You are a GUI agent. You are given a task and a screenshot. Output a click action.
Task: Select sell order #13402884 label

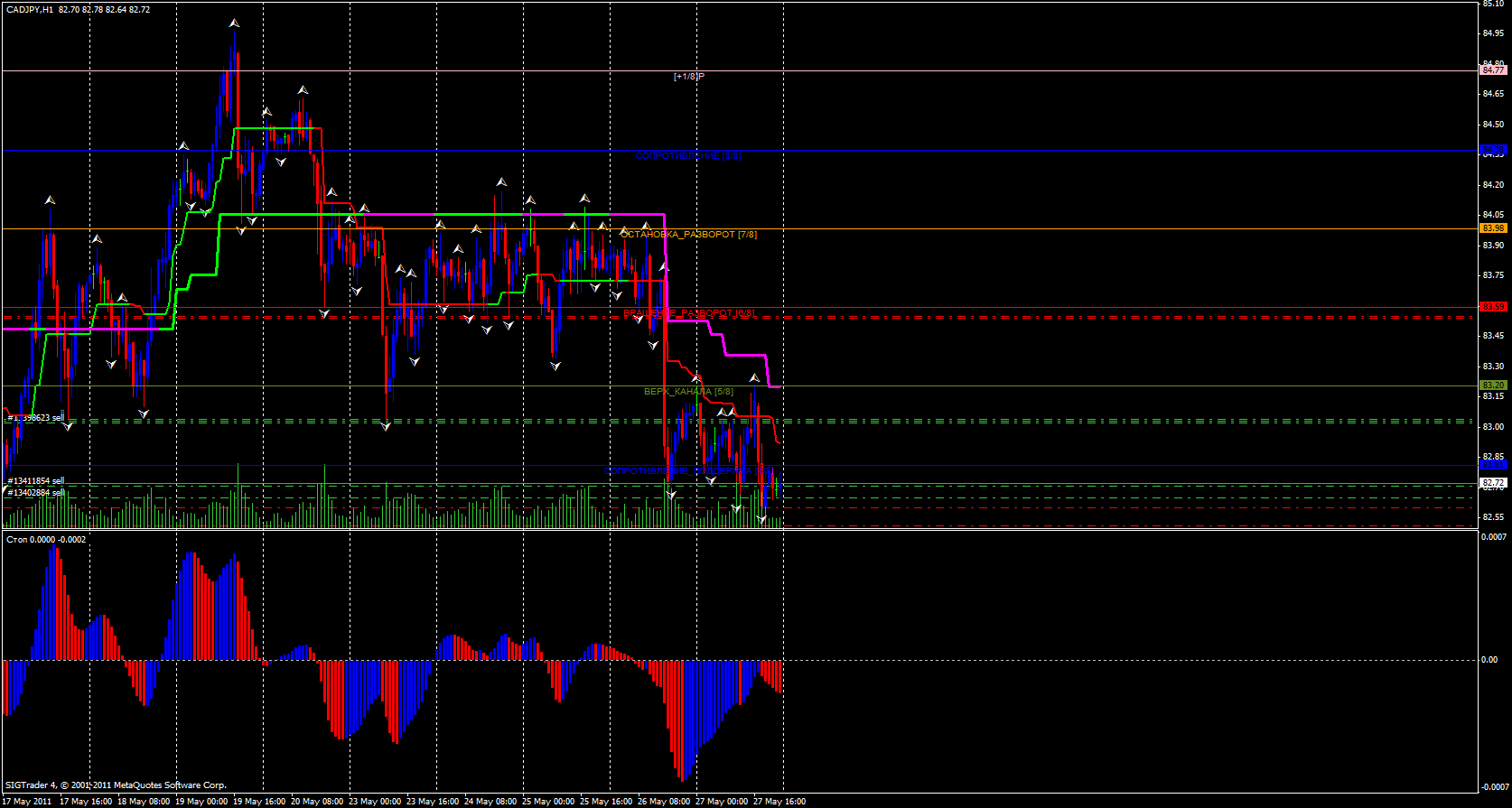(36, 493)
